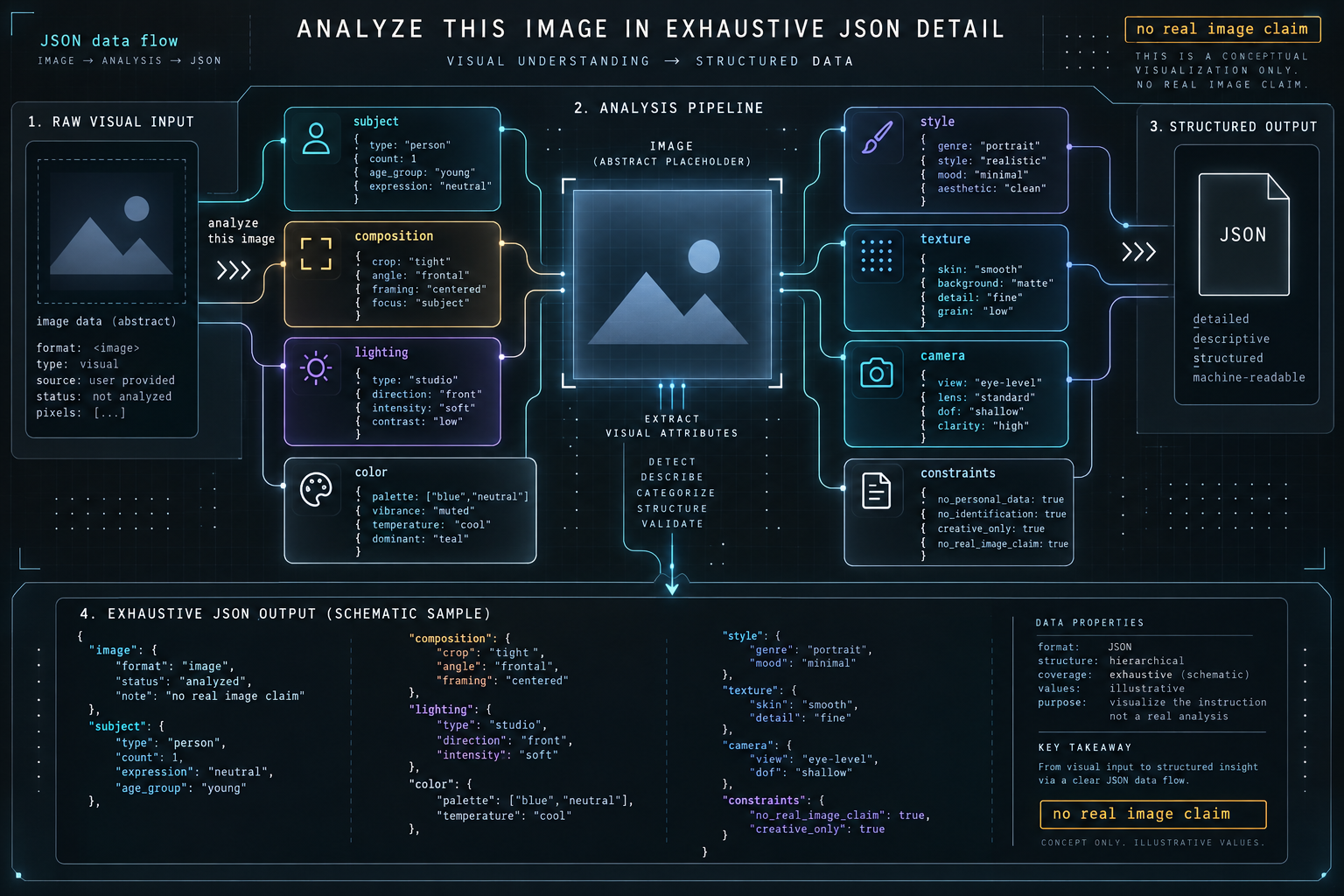Click the JSON file icon in Structured Output
Image resolution: width=1344 pixels, height=896 pixels.
click(1243, 234)
